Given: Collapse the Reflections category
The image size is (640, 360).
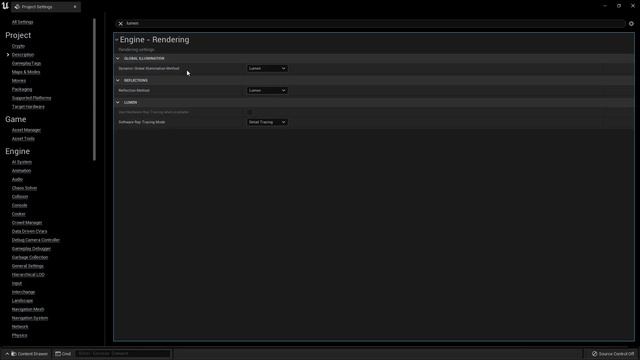Looking at the screenshot, I should click(118, 80).
